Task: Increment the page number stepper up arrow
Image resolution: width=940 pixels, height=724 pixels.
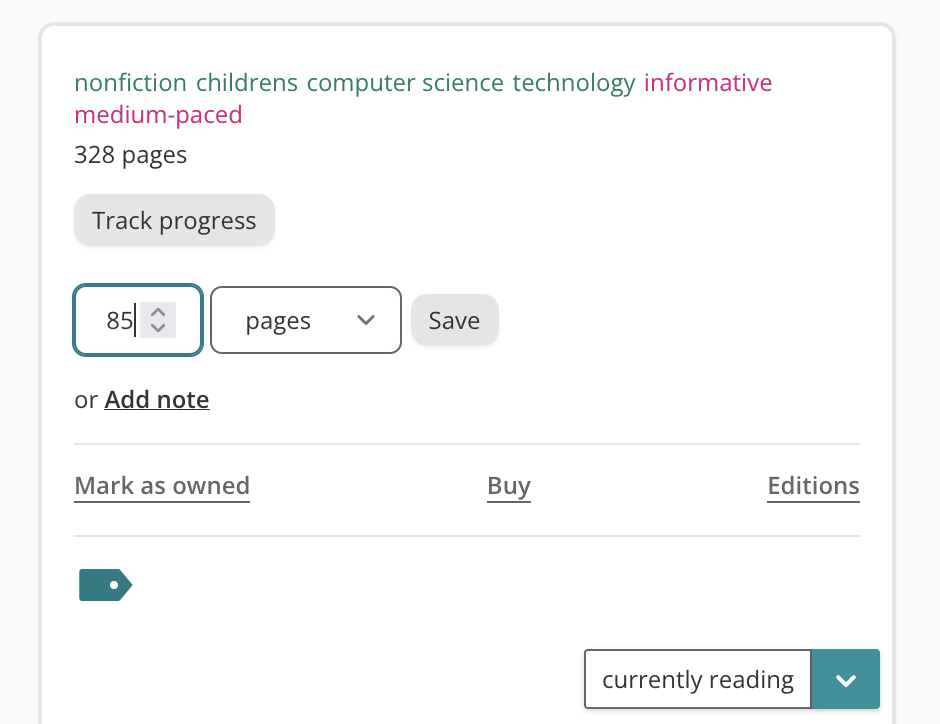Action: point(157,312)
